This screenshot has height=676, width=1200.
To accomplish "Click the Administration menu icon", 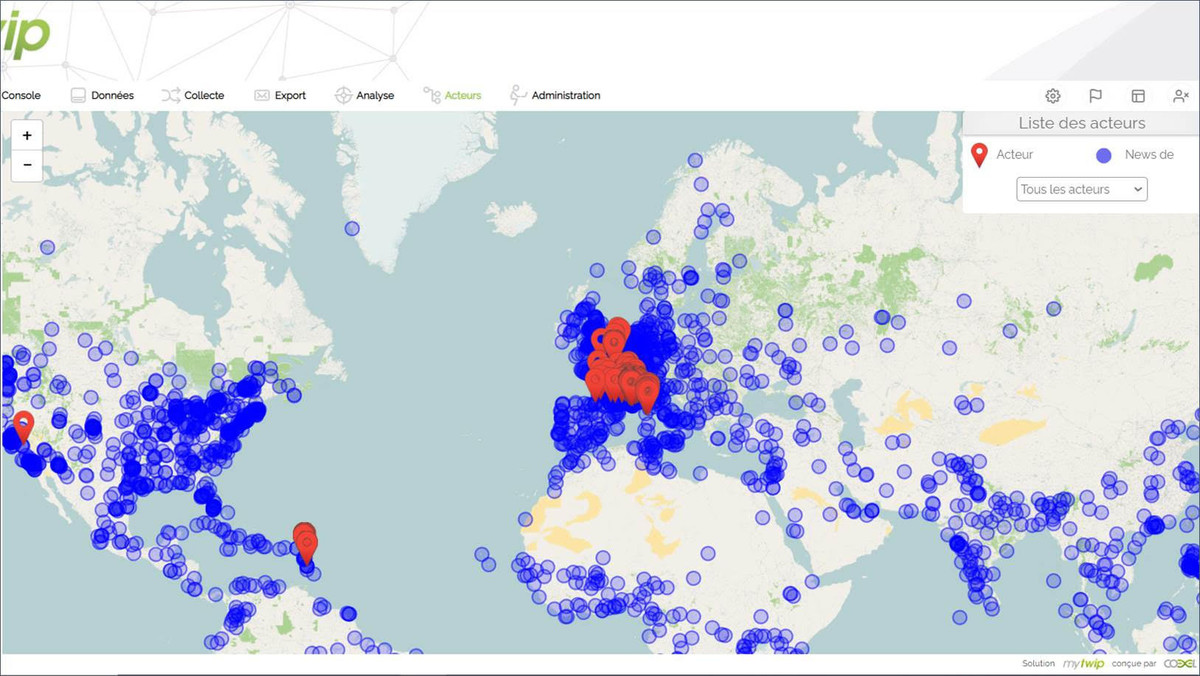I will pyautogui.click(x=517, y=96).
